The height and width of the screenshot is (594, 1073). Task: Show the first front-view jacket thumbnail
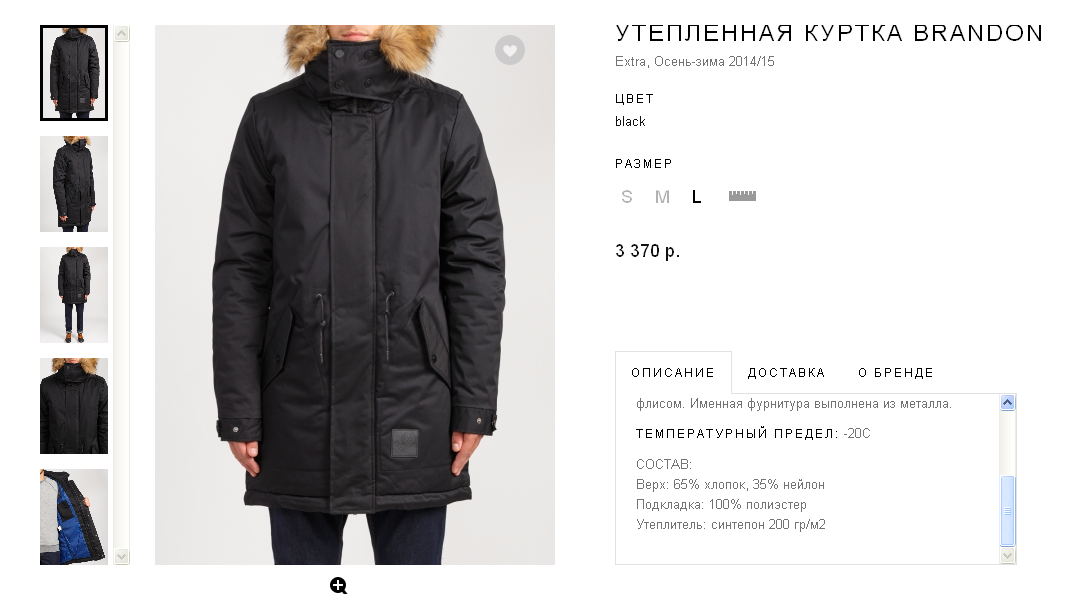(x=74, y=73)
